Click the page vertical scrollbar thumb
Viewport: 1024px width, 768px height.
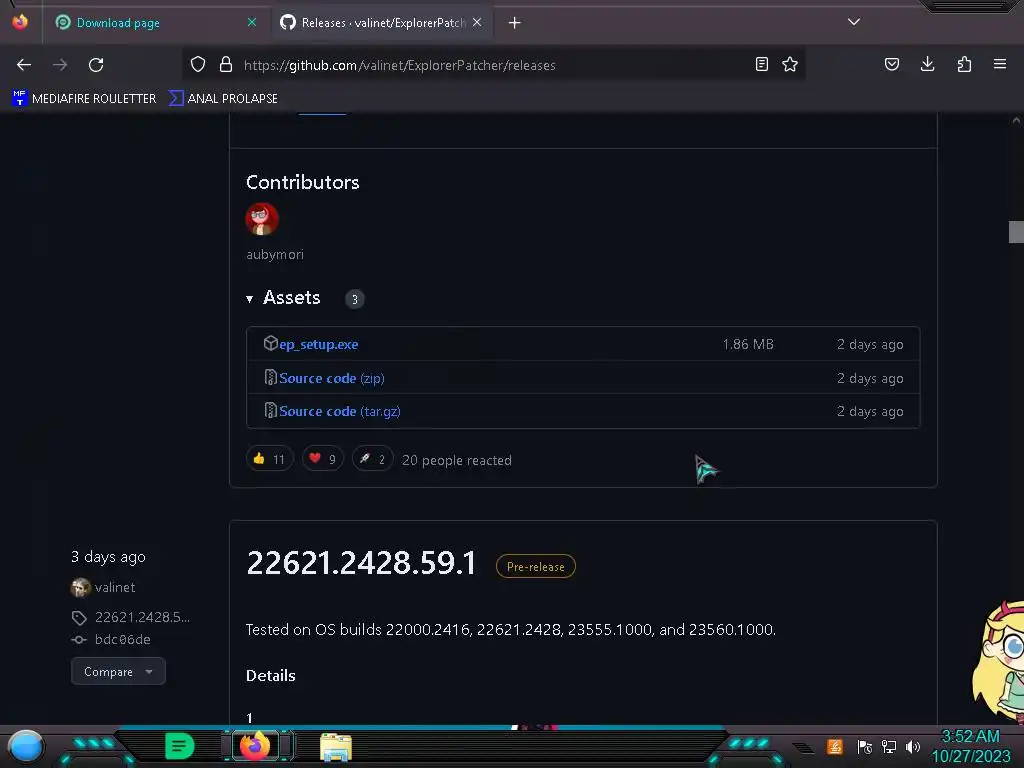click(1016, 232)
